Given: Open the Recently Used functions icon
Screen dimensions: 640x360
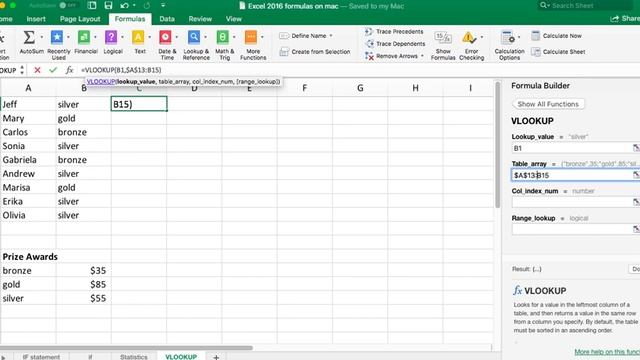Looking at the screenshot, I should click(57, 38).
